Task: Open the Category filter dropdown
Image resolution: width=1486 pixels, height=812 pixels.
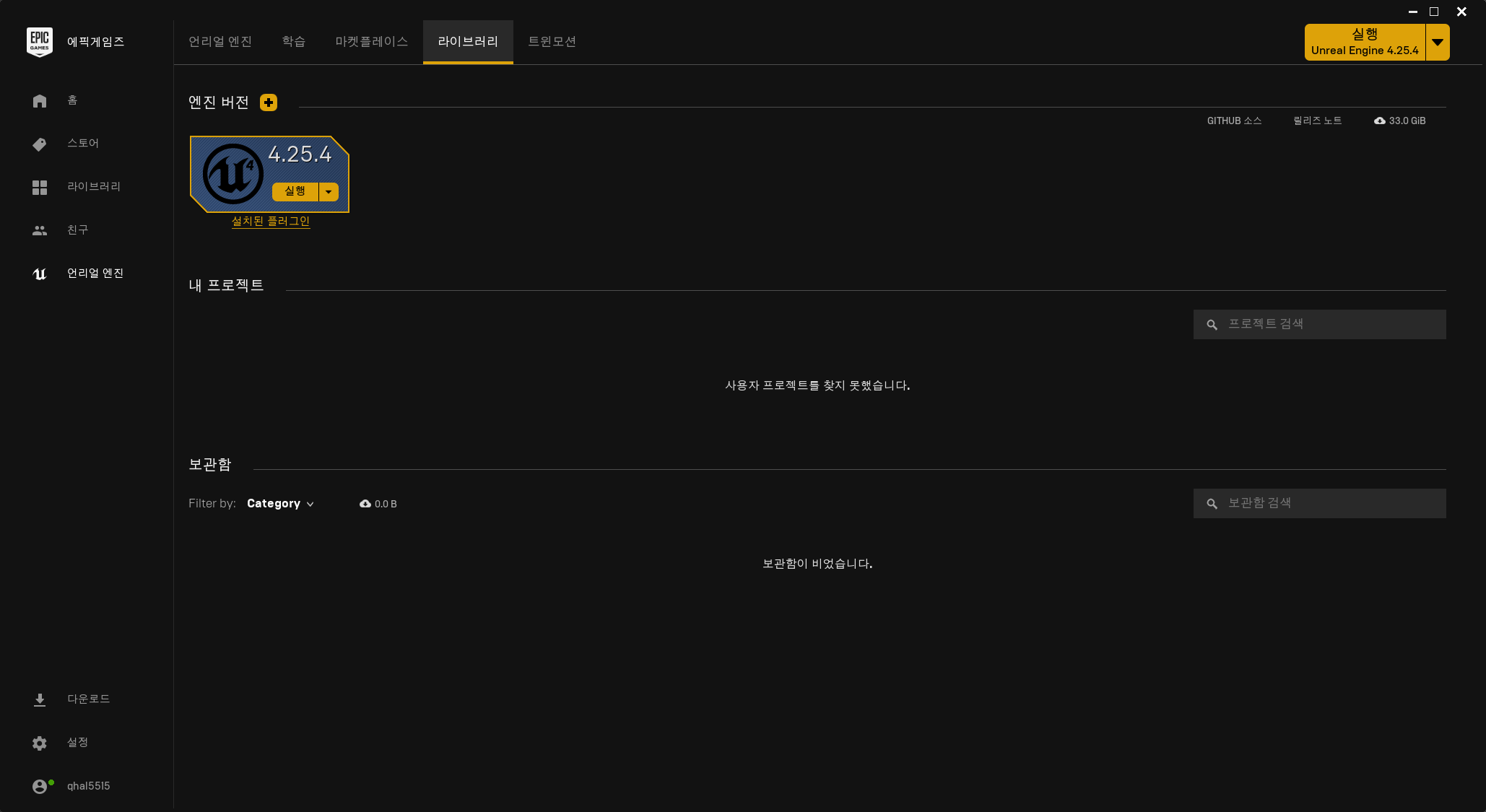Action: (x=280, y=504)
